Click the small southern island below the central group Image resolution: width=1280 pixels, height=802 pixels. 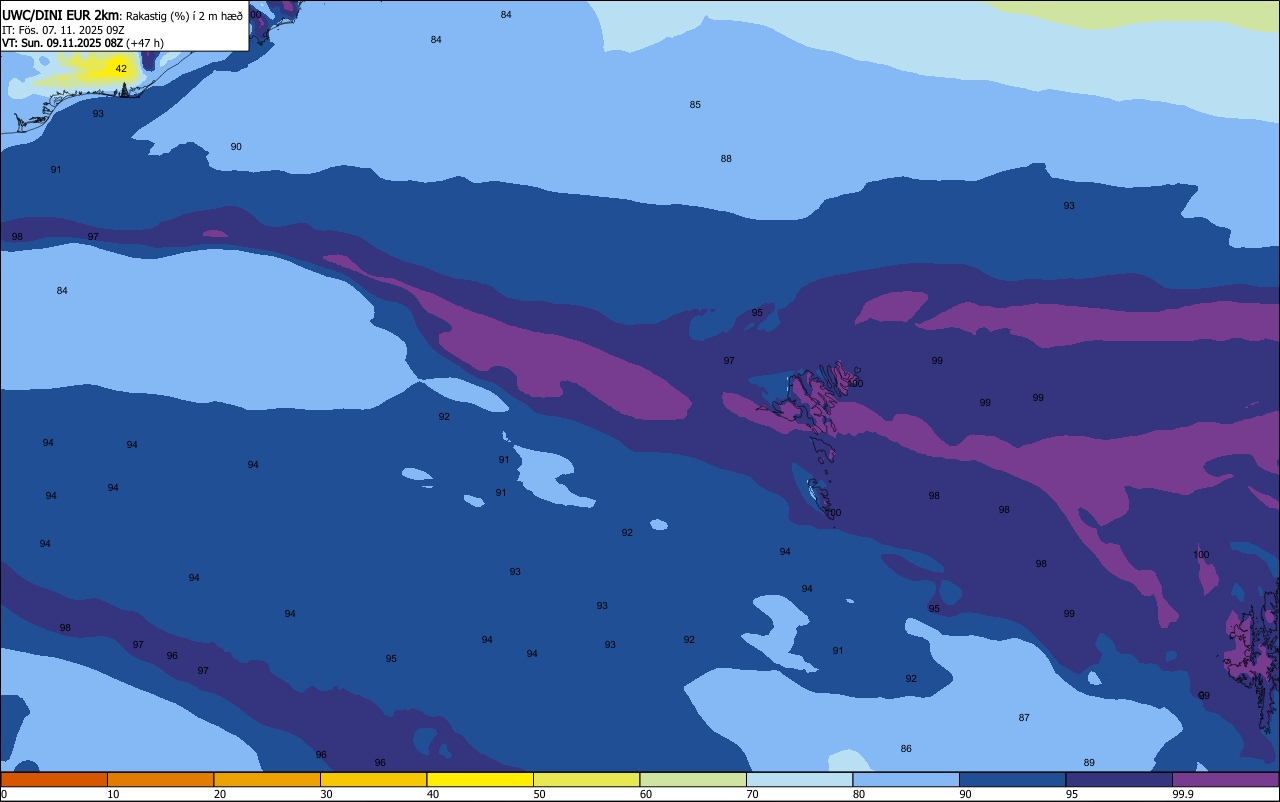click(x=819, y=496)
